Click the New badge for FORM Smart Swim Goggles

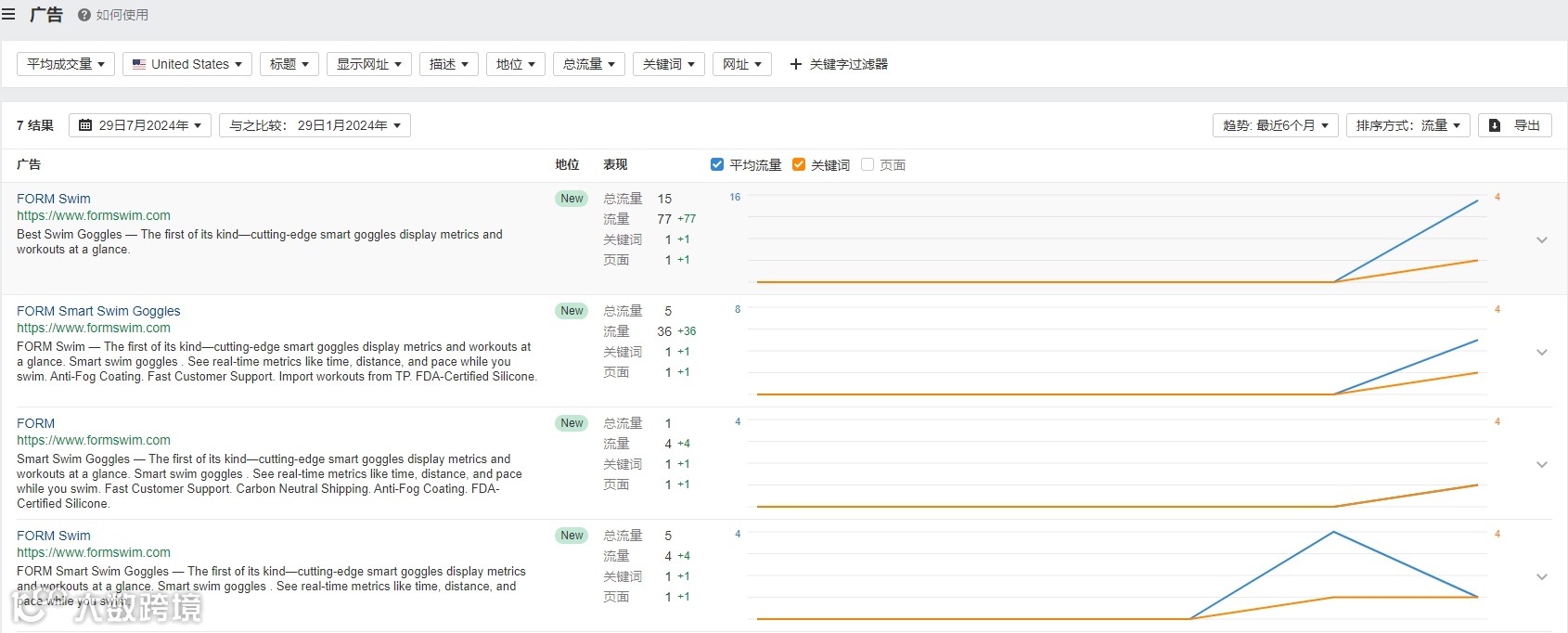point(572,311)
